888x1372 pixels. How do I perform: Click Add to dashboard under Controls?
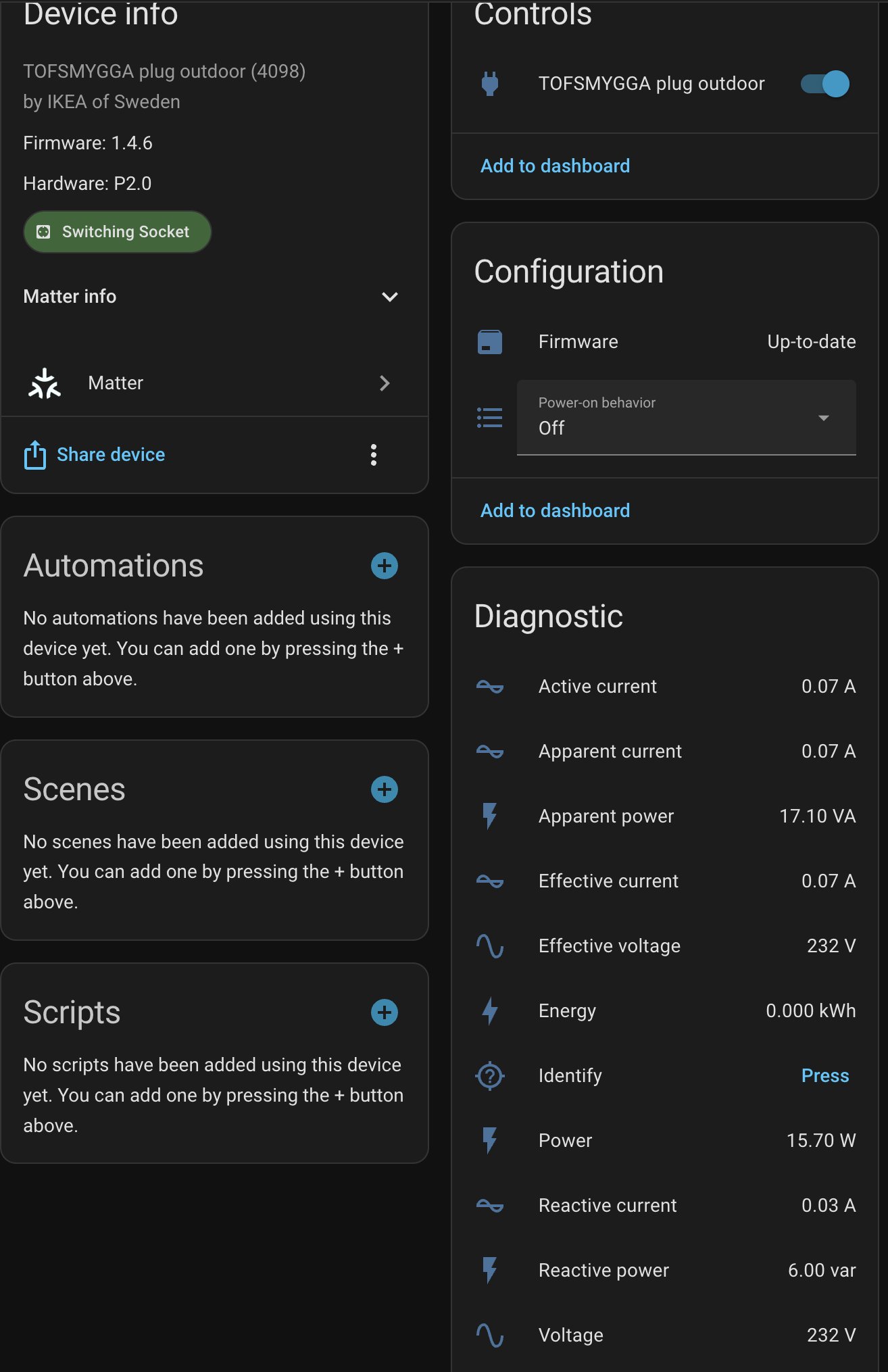click(x=555, y=166)
